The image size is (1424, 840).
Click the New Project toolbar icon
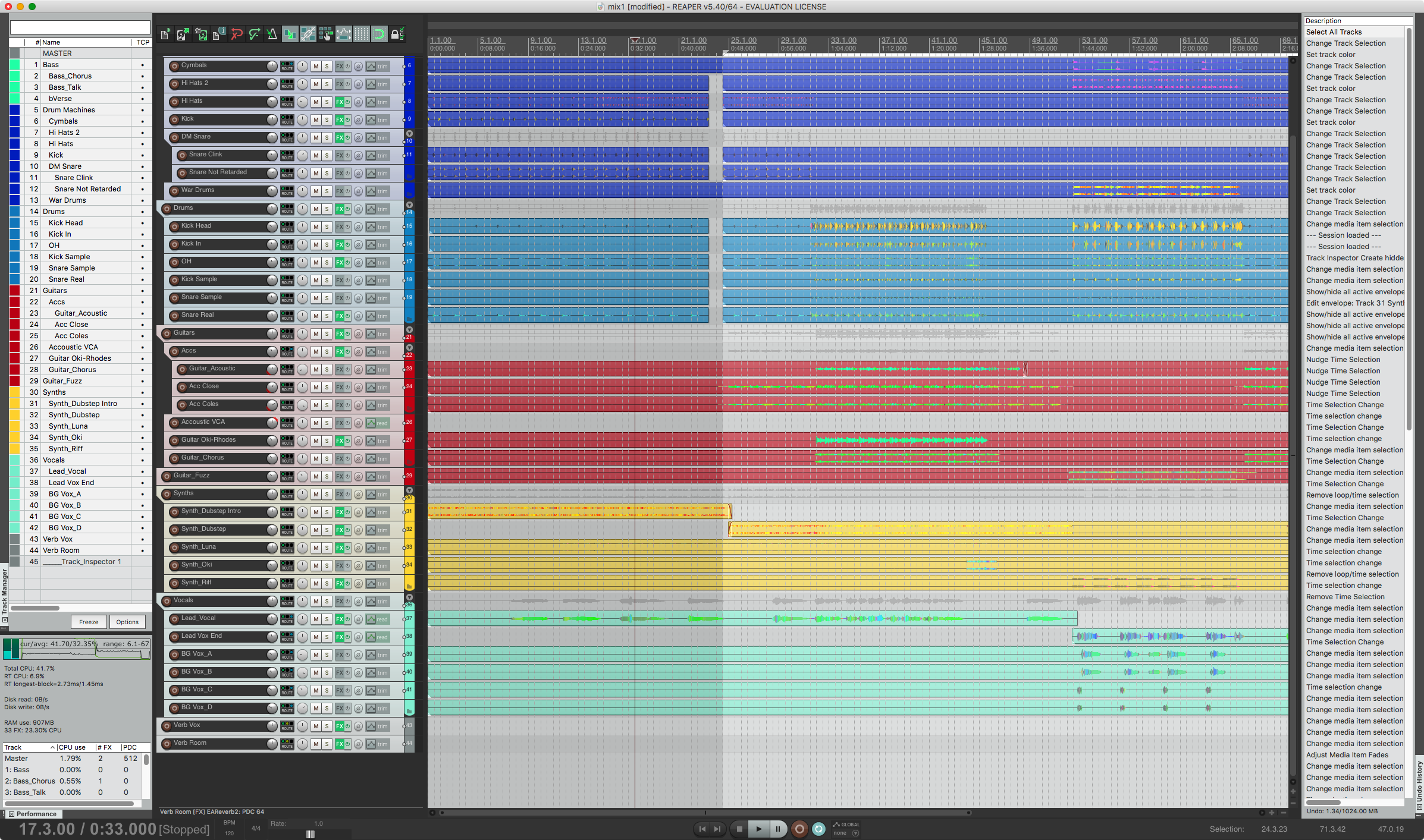point(165,34)
